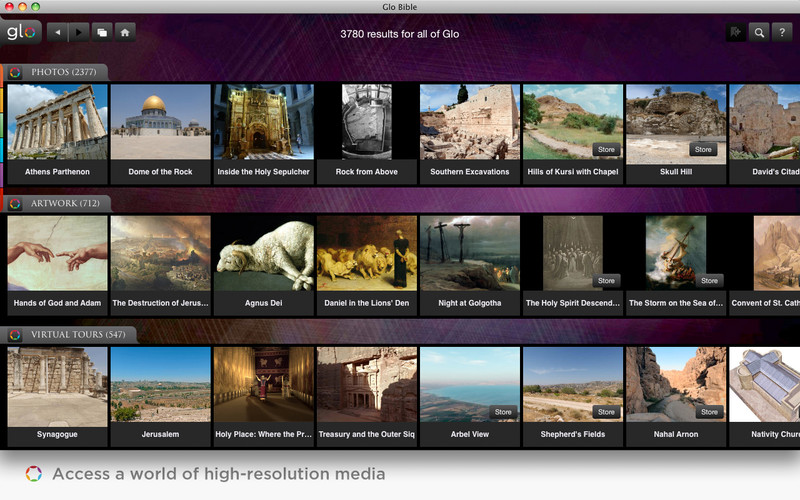The height and width of the screenshot is (500, 800).
Task: Click Store badge on Arbel View tour
Action: click(x=502, y=411)
